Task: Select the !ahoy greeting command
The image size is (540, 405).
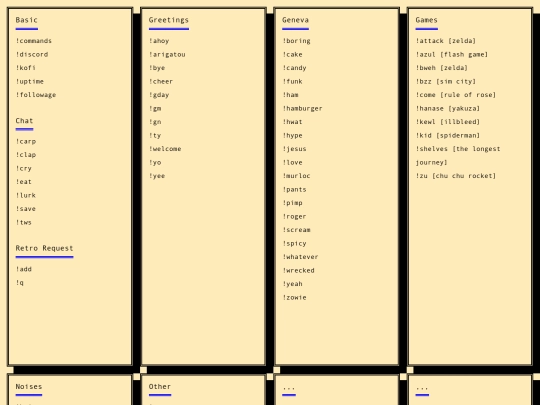Action: (x=159, y=41)
